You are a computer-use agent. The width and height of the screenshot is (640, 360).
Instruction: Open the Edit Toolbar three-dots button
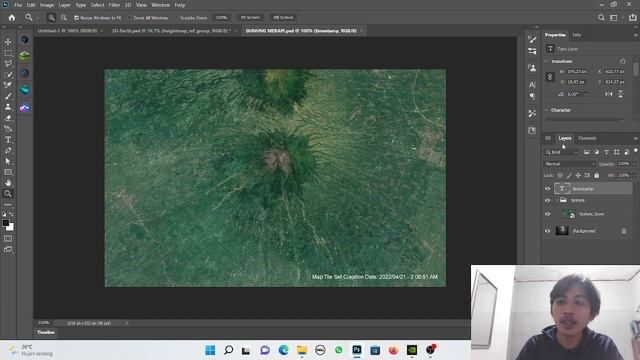(x=8, y=204)
